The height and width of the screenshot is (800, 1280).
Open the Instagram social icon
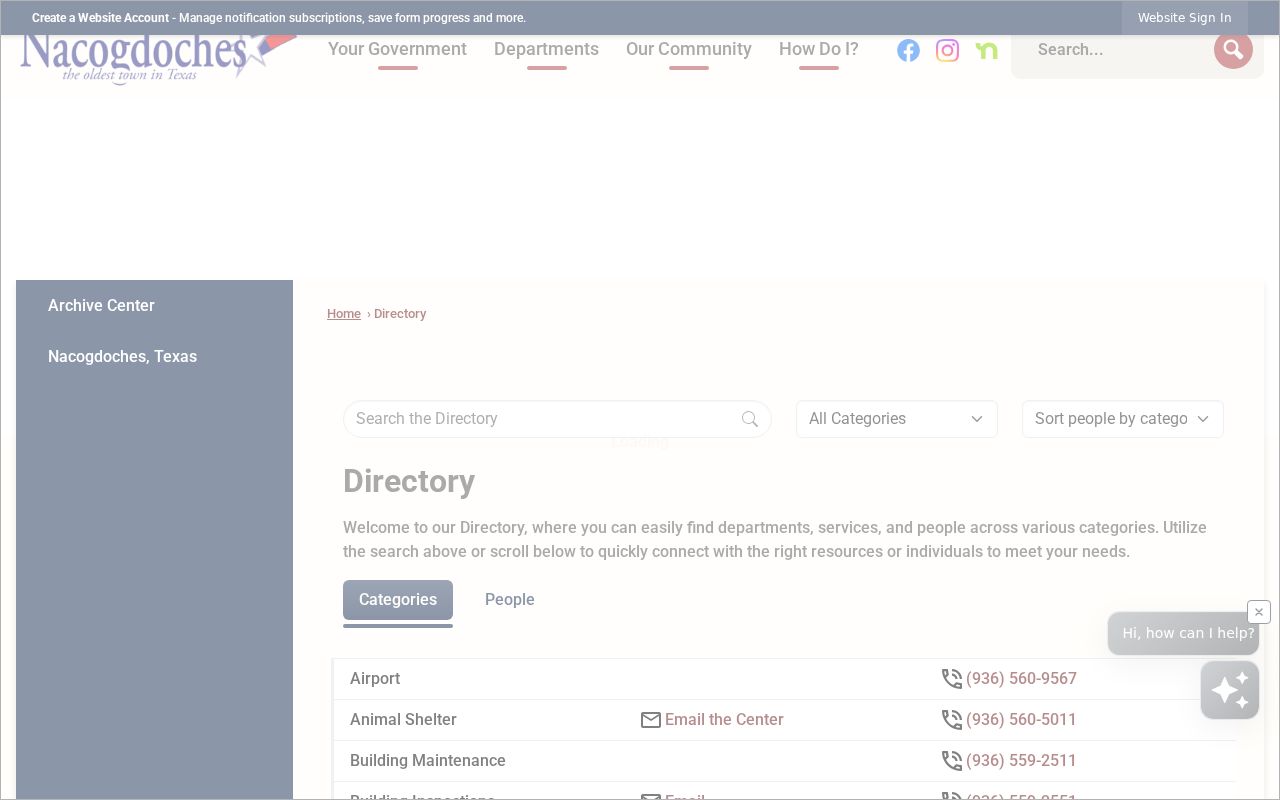click(947, 50)
